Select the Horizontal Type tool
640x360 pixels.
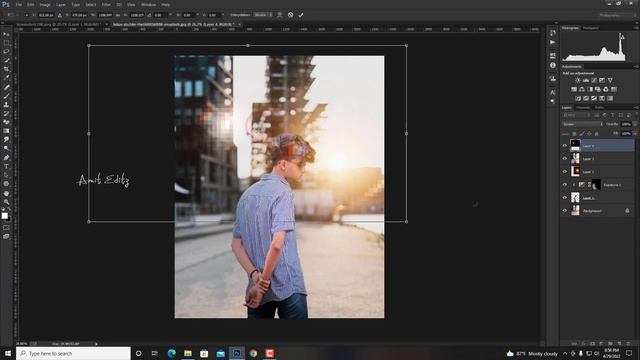pyautogui.click(x=6, y=166)
